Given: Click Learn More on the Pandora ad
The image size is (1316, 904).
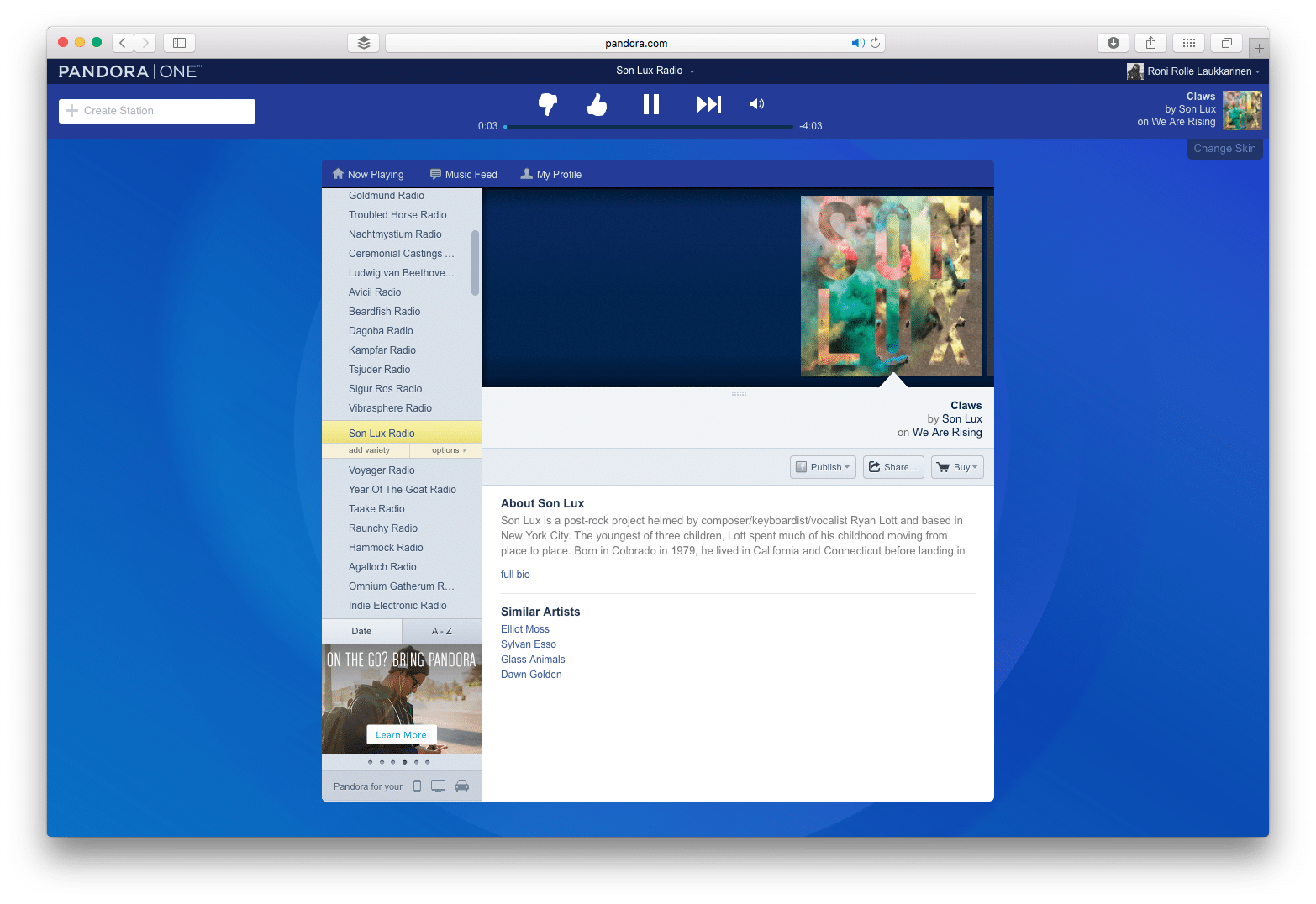Looking at the screenshot, I should 402,734.
